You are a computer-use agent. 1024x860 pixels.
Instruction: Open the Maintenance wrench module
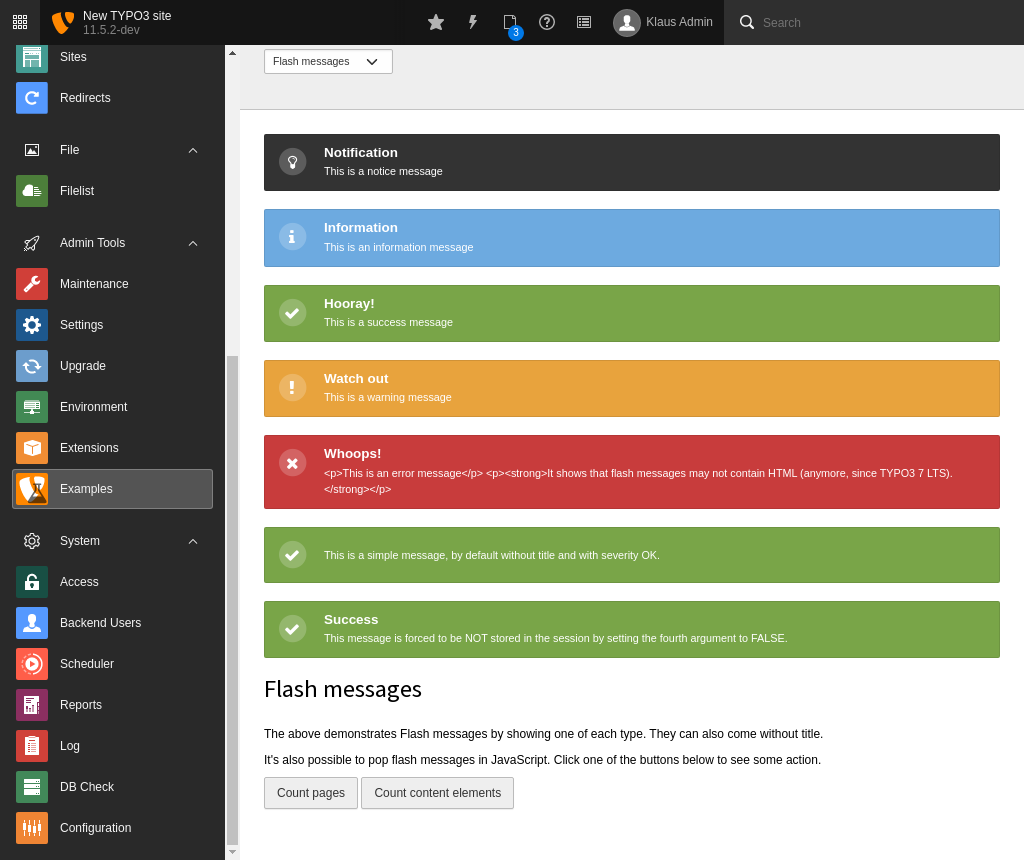pyautogui.click(x=32, y=284)
